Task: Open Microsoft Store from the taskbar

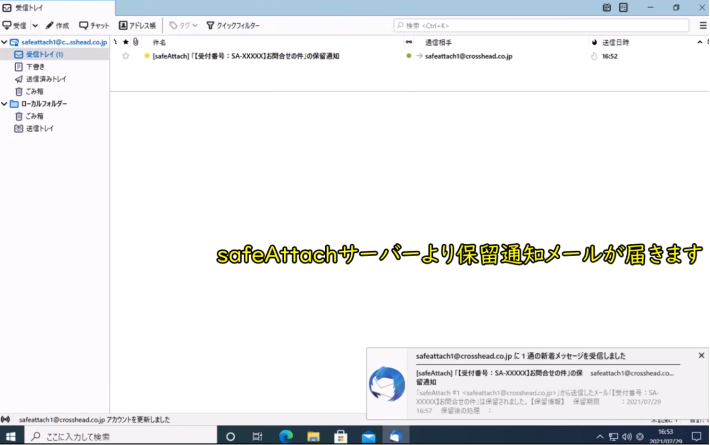Action: 341,436
